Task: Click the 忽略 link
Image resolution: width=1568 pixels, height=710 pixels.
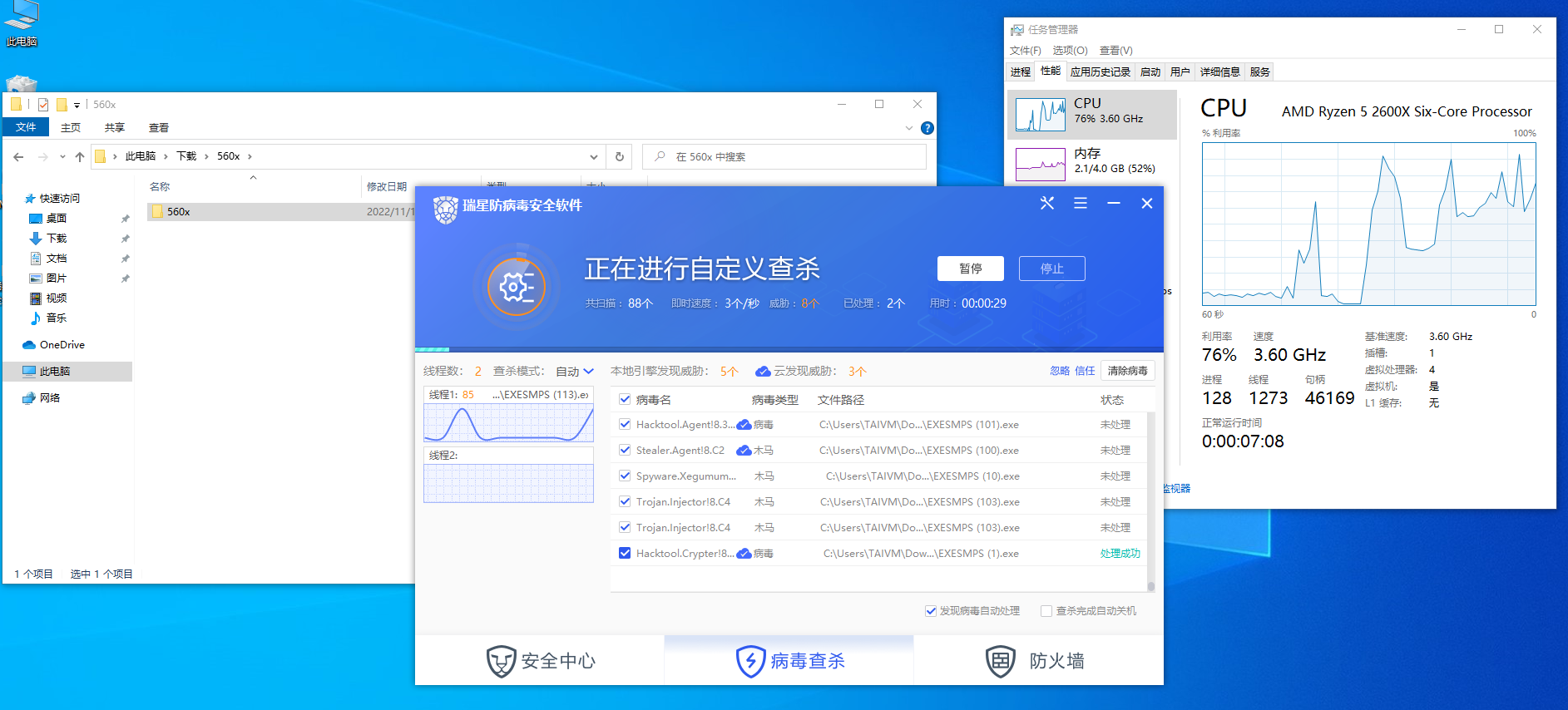Action: (x=1060, y=371)
